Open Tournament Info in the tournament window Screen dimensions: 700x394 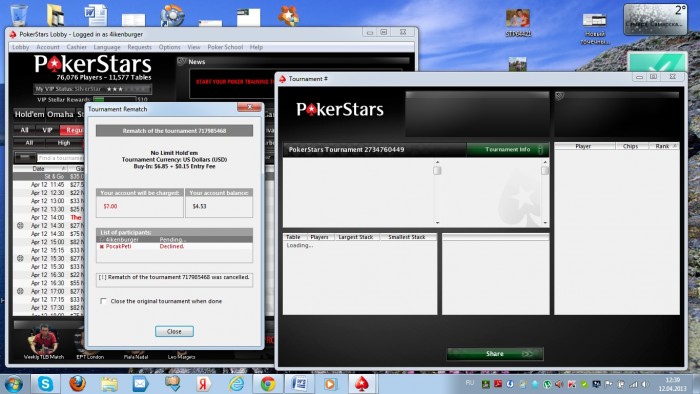point(508,149)
